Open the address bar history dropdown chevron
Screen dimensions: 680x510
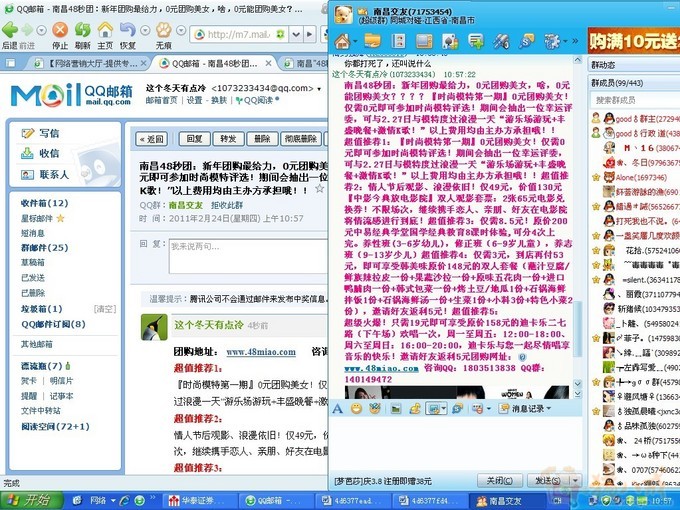[x=296, y=34]
